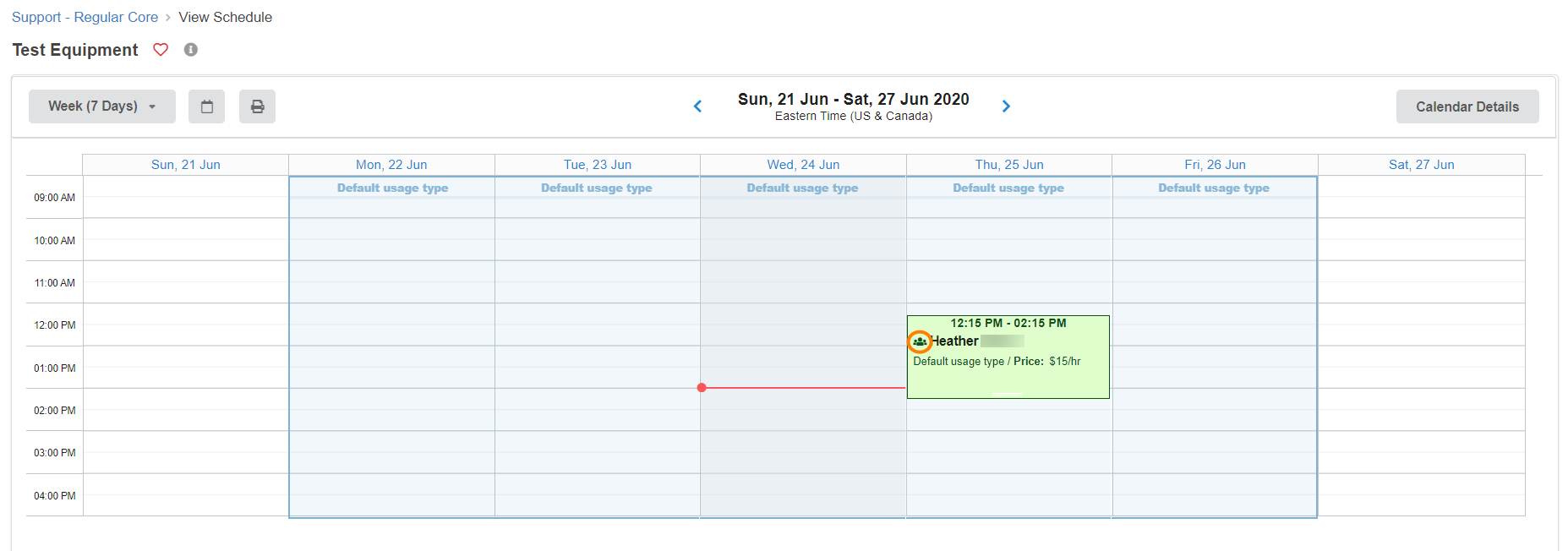Print the schedule using the printer icon

point(257,106)
